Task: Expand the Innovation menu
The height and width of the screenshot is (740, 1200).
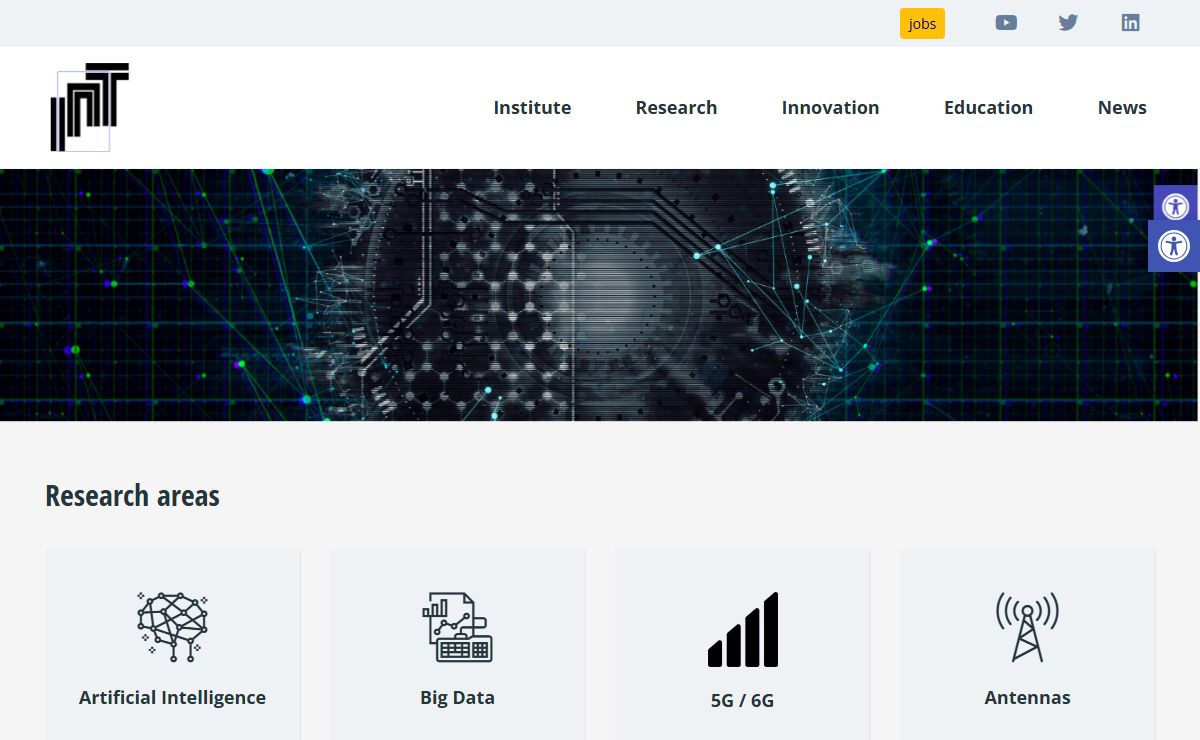Action: 830,108
